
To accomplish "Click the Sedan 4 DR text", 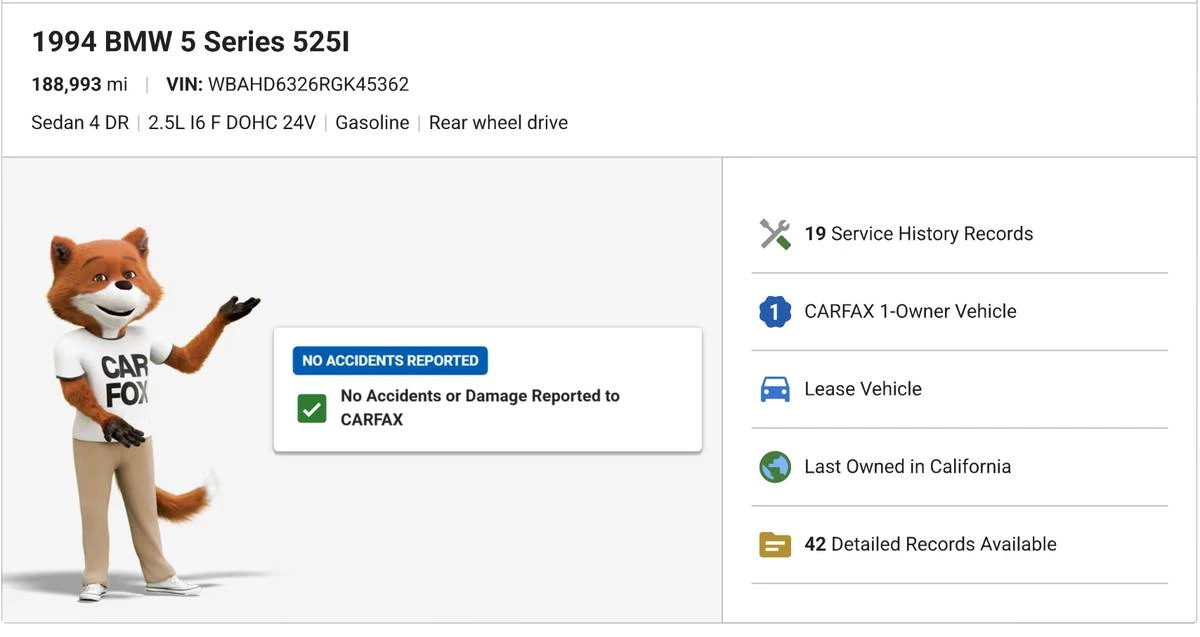I will pos(80,123).
